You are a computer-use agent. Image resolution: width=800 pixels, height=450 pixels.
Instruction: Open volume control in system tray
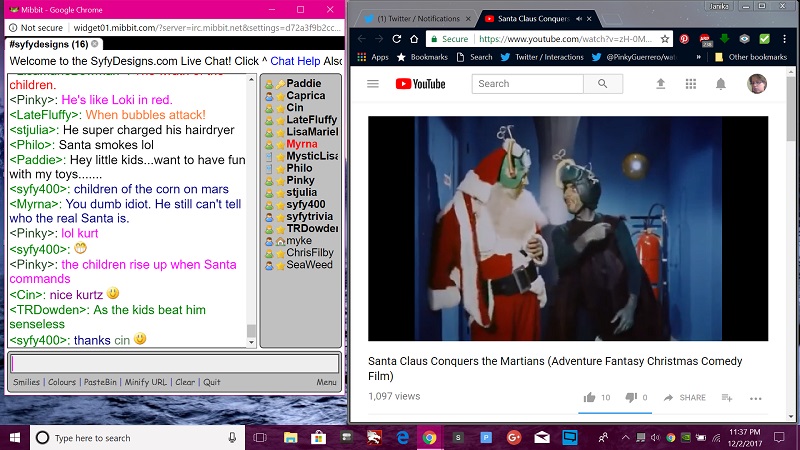point(656,438)
